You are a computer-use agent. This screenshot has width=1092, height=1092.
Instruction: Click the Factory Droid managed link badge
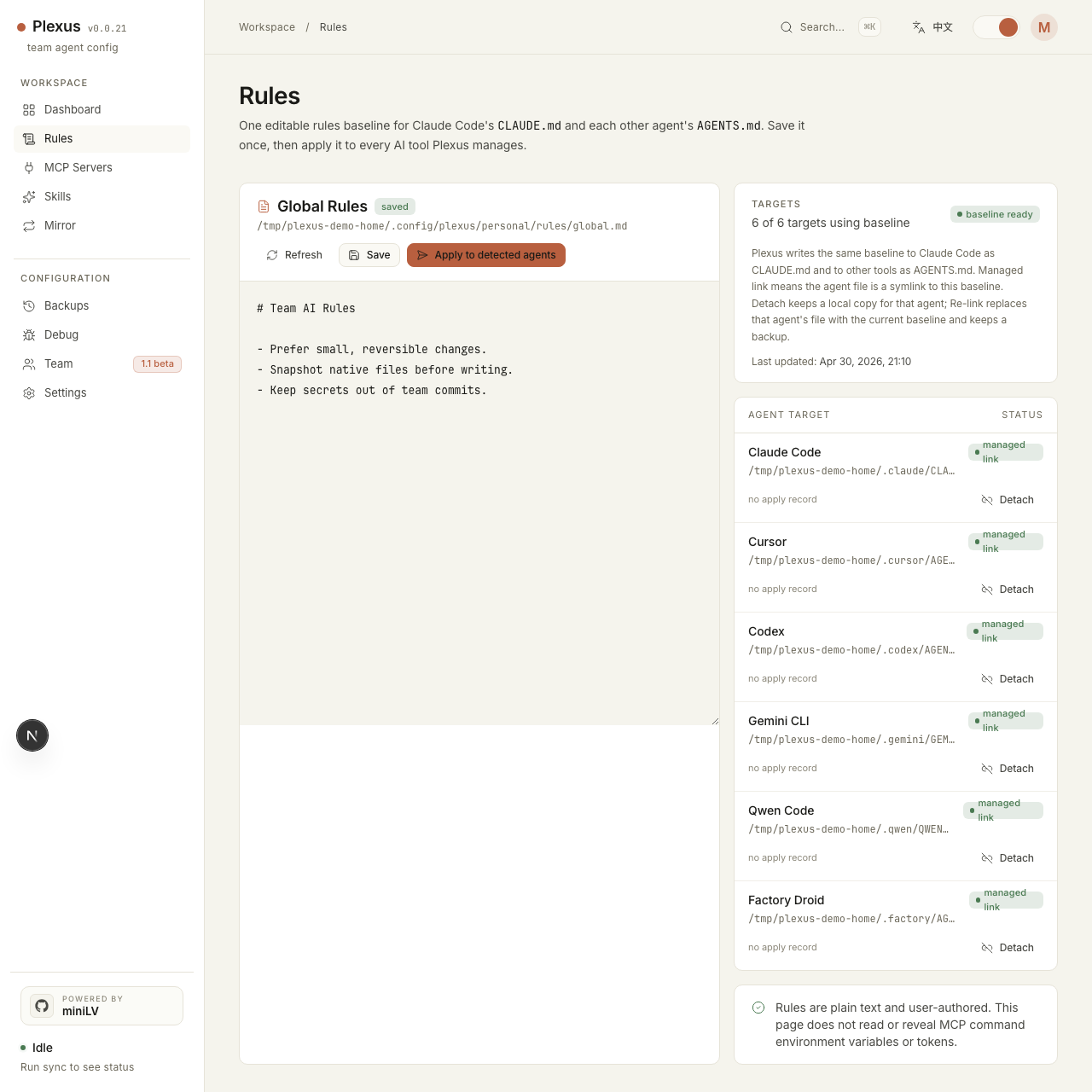pyautogui.click(x=1007, y=900)
